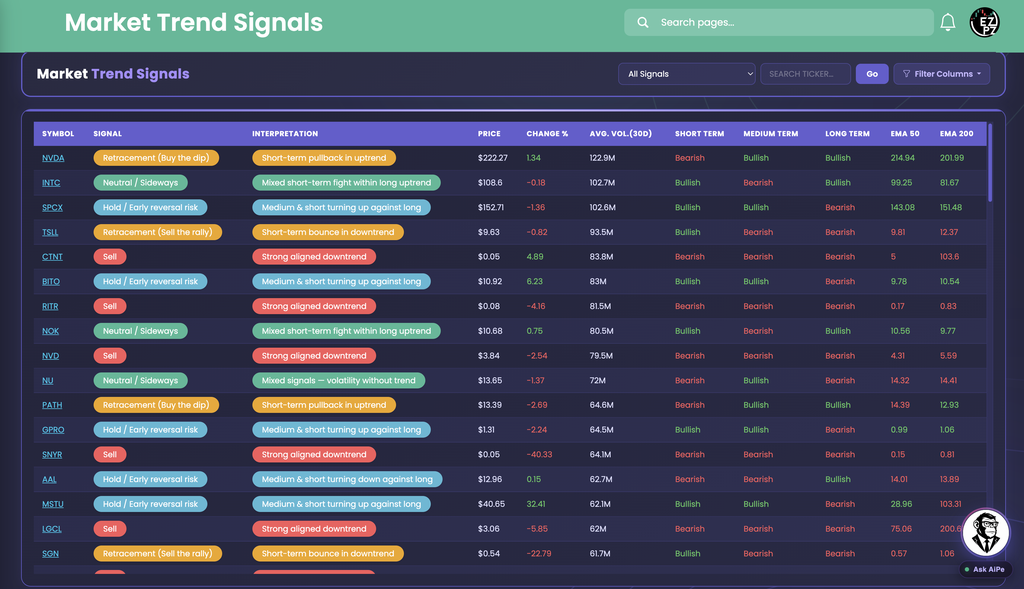
Task: Open the SNYR ticker link
Action: click(52, 455)
